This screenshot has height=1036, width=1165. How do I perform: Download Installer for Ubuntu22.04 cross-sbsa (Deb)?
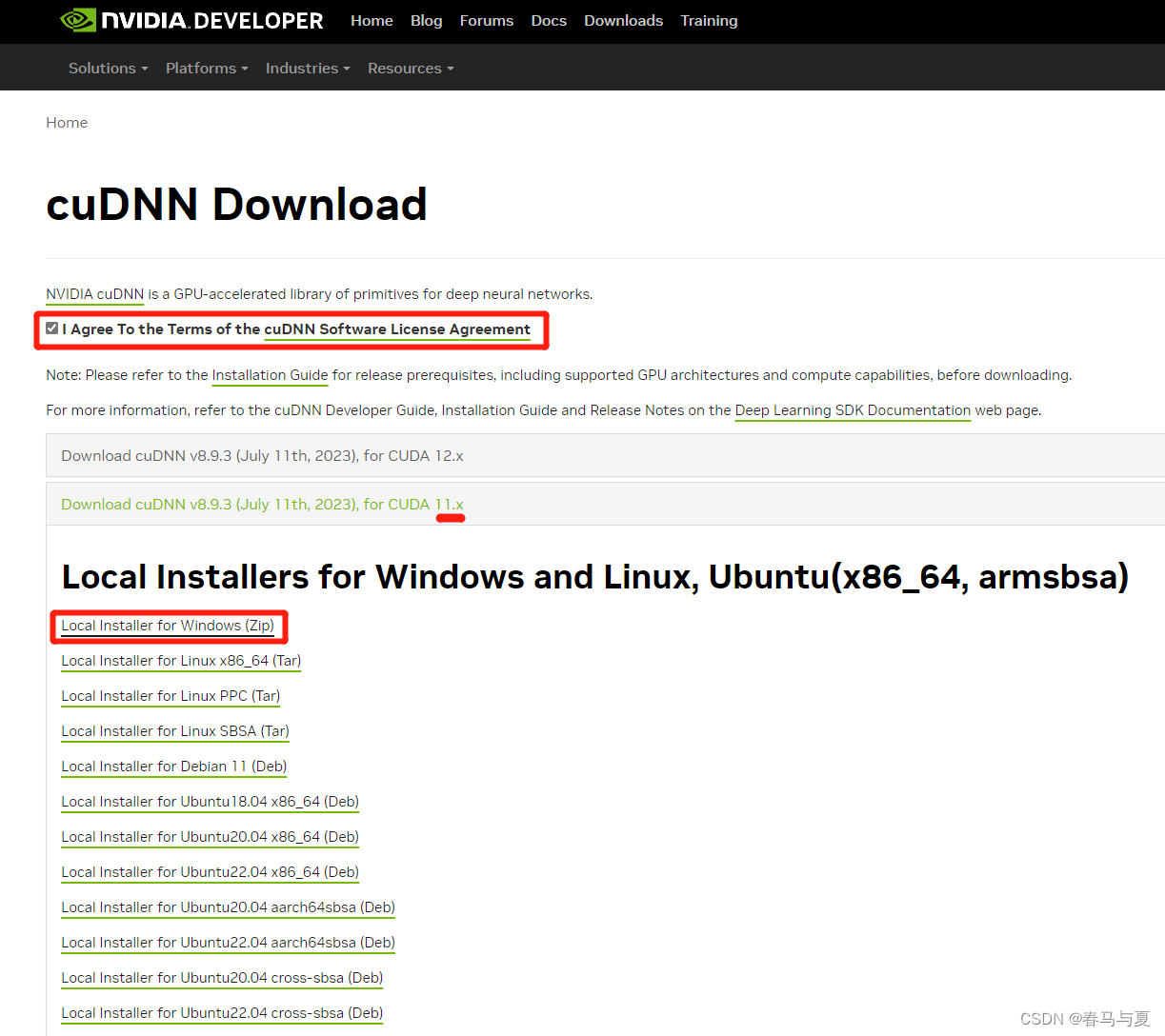click(x=222, y=1013)
